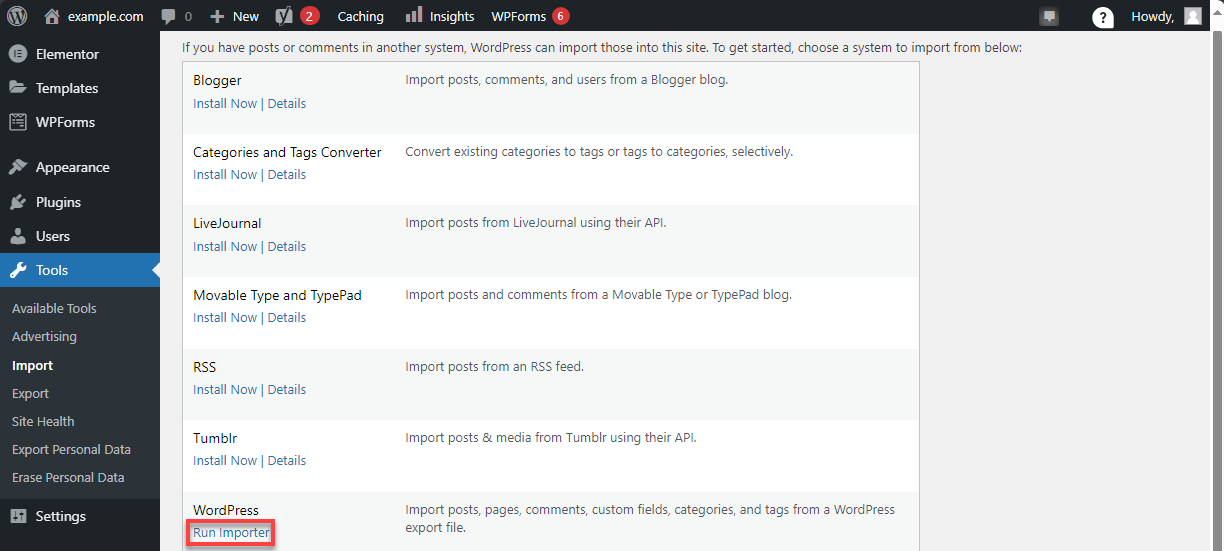
Task: Open the notification message icon in admin bar
Action: coord(1049,16)
